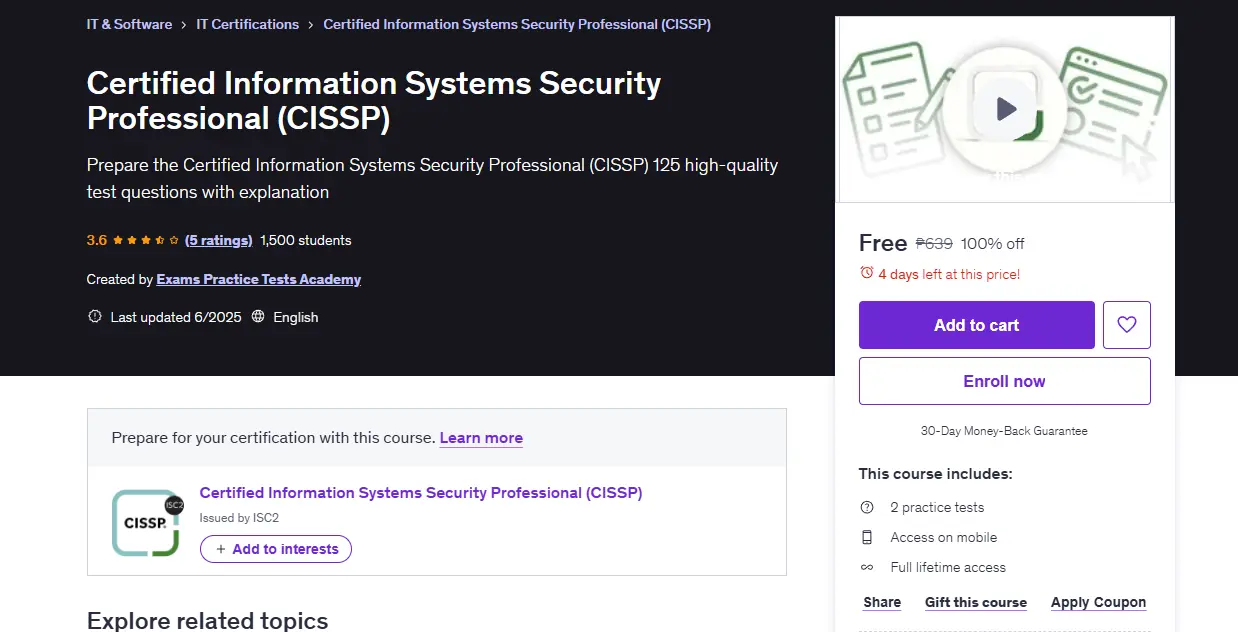Click the practice tests question icon
The width and height of the screenshot is (1238, 632).
click(867, 507)
